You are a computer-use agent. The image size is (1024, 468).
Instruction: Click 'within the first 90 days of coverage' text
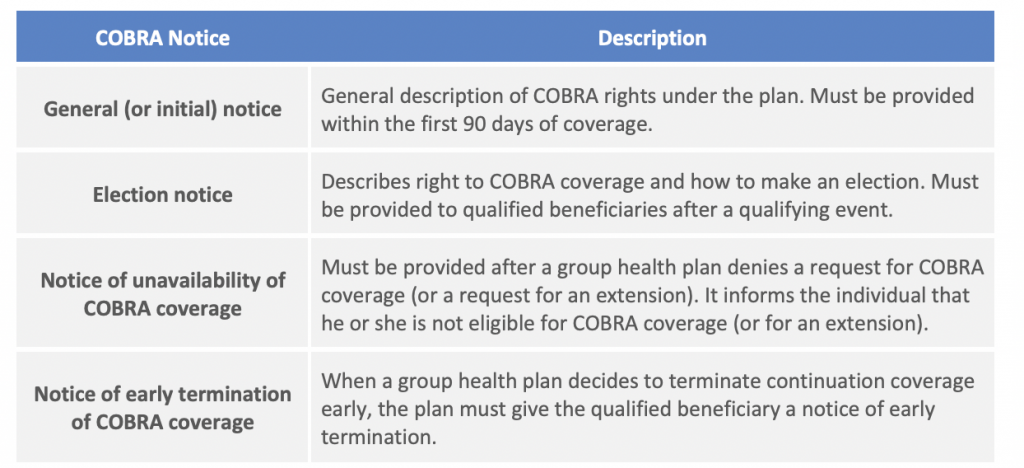click(487, 123)
